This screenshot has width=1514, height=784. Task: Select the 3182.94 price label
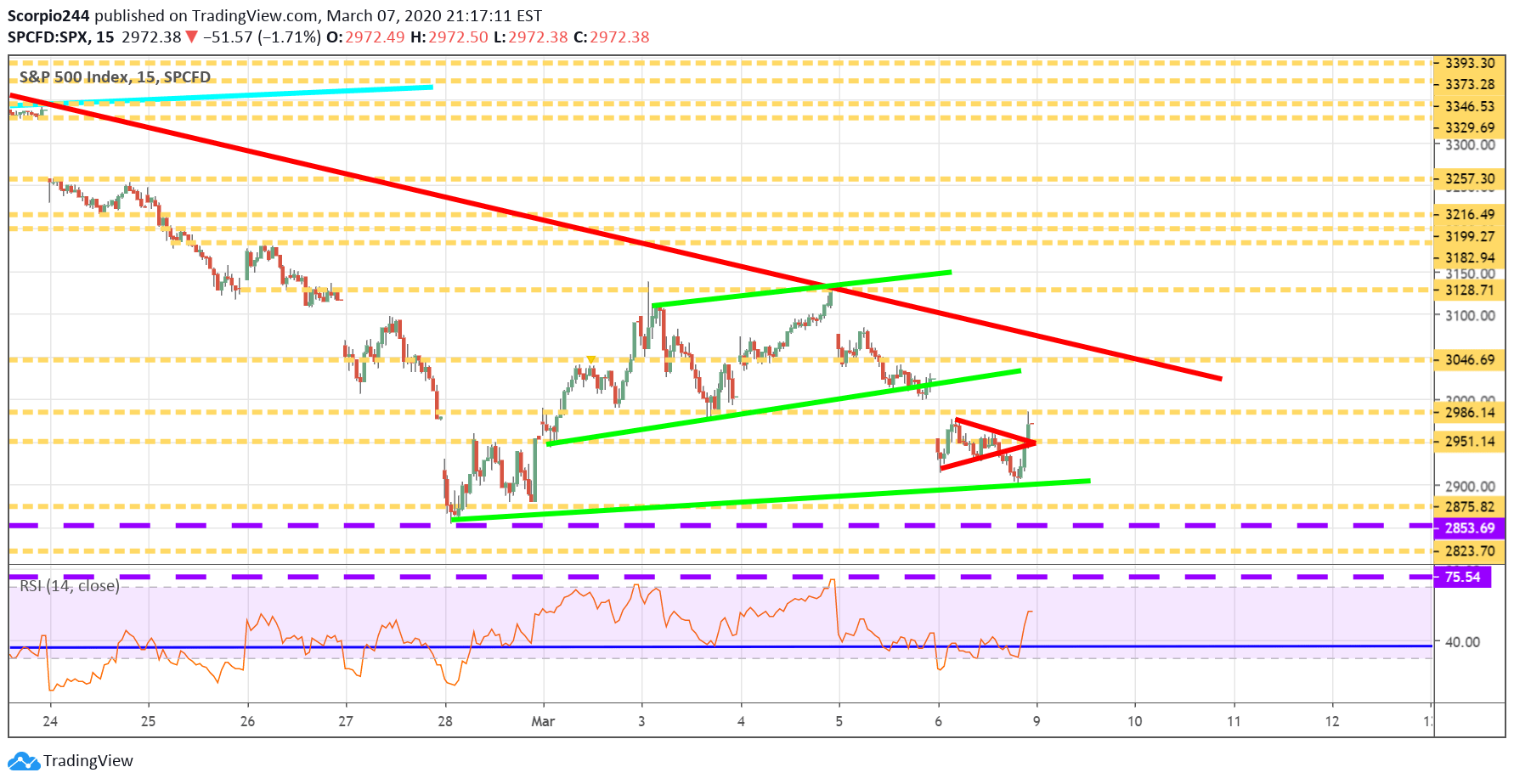1470,257
